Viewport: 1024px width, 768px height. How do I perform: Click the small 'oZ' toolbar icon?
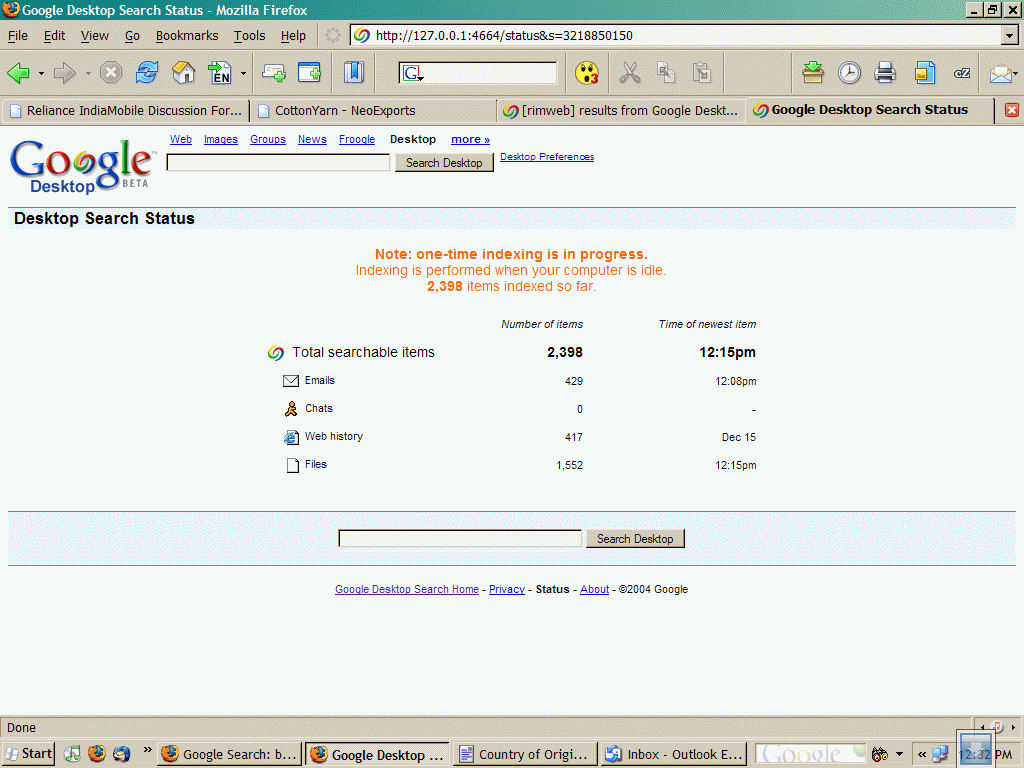click(962, 73)
